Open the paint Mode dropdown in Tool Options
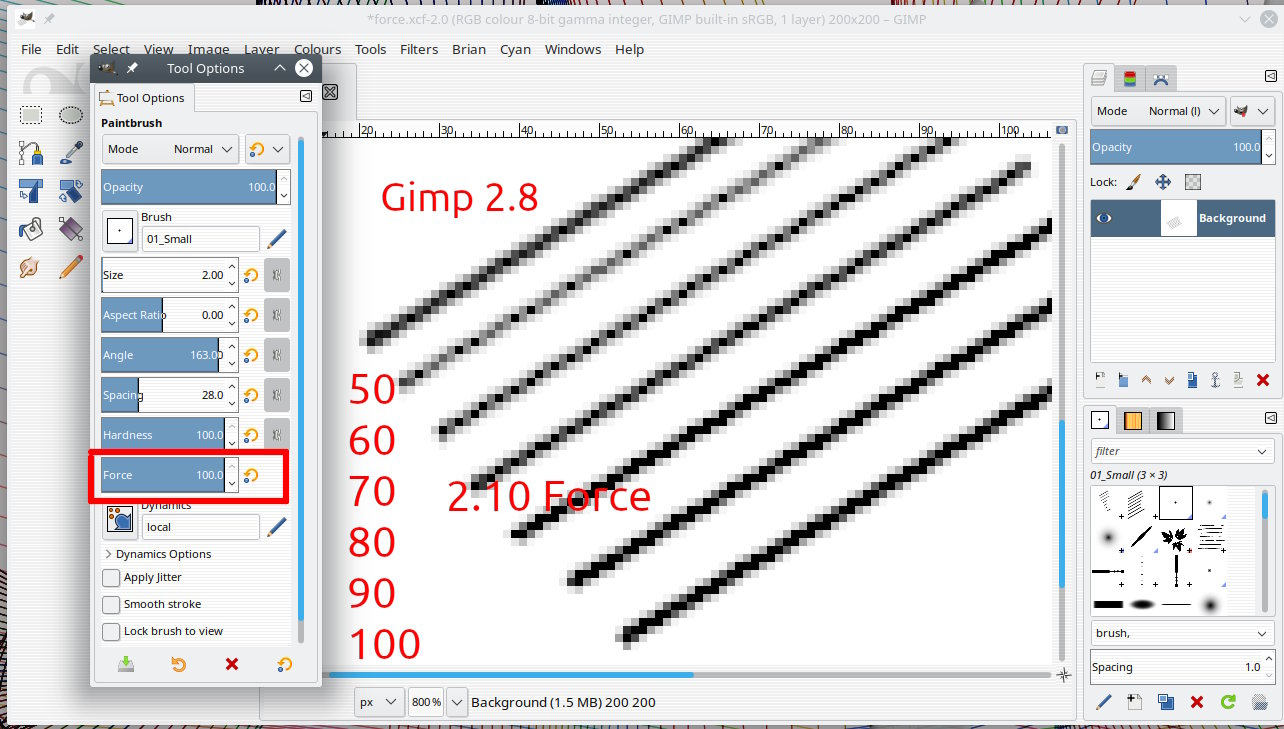1284x729 pixels. coord(170,149)
